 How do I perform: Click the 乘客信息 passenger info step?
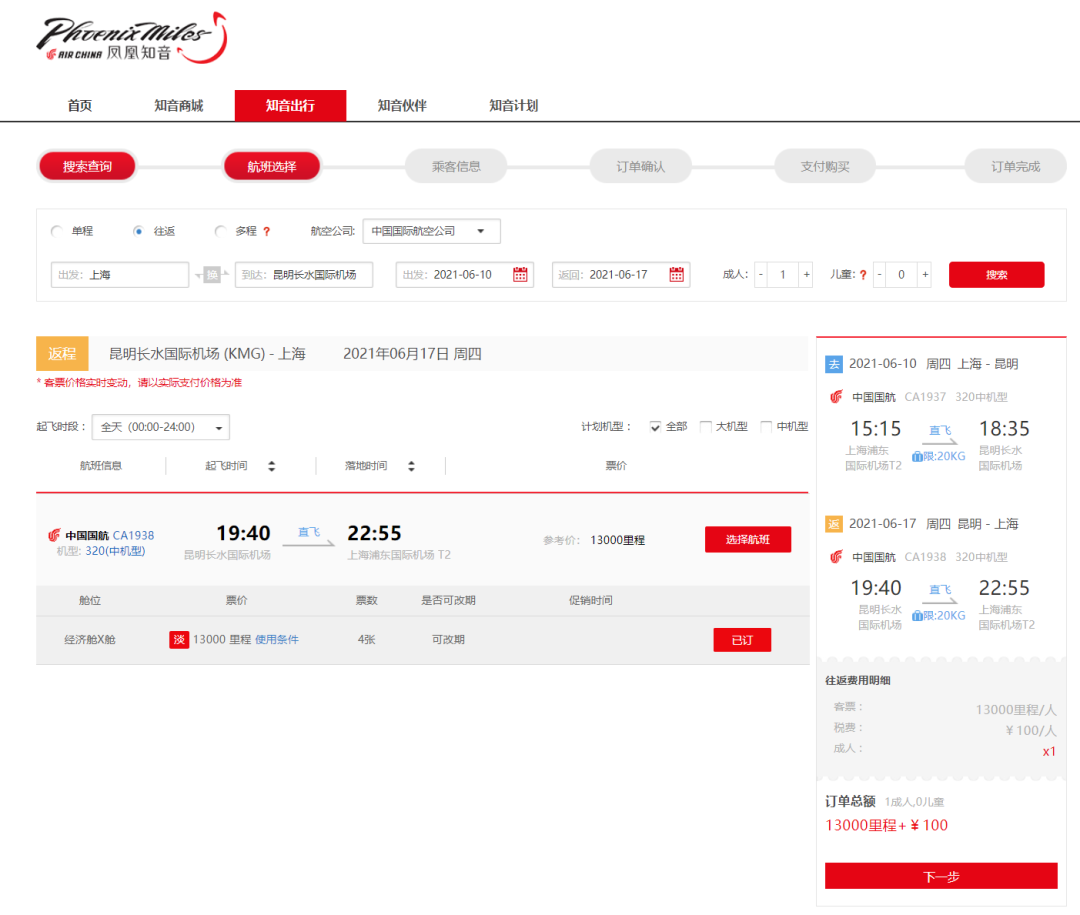456,167
